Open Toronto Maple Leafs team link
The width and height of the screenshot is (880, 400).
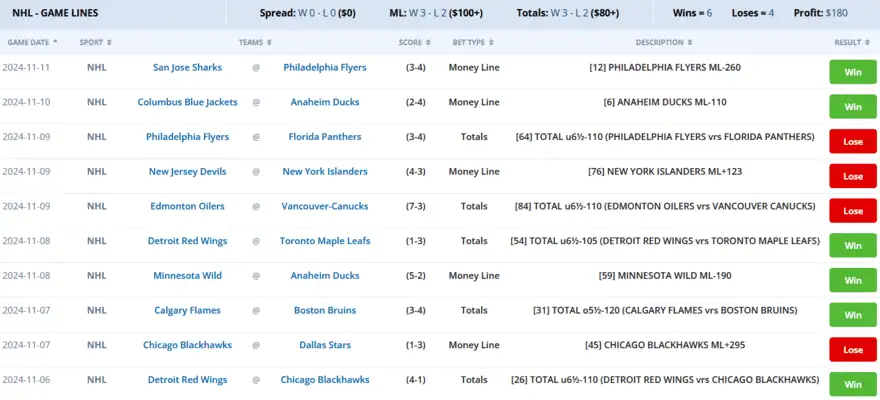pos(325,241)
